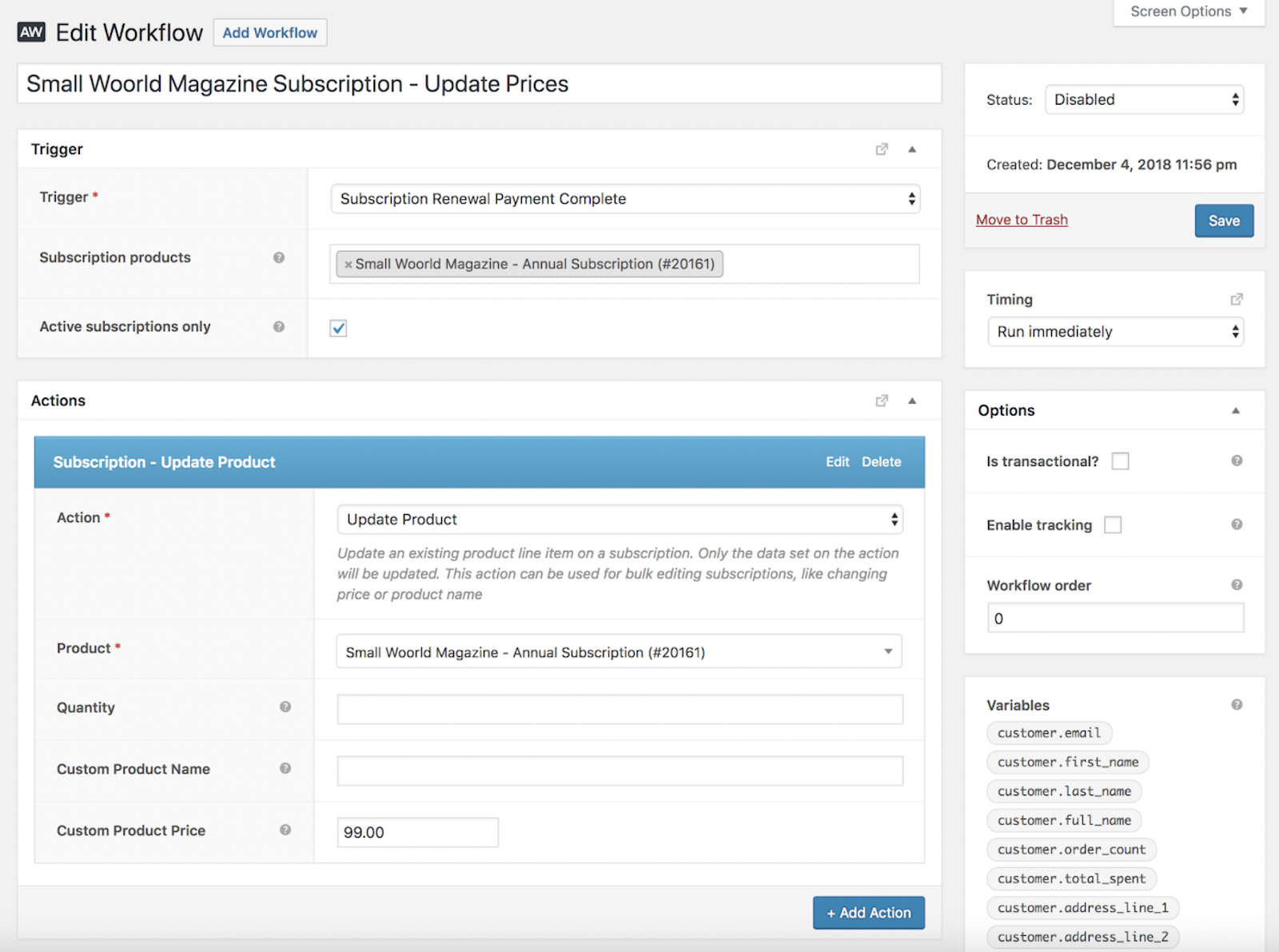Collapse the Trigger panel
1279x952 pixels.
tap(912, 149)
